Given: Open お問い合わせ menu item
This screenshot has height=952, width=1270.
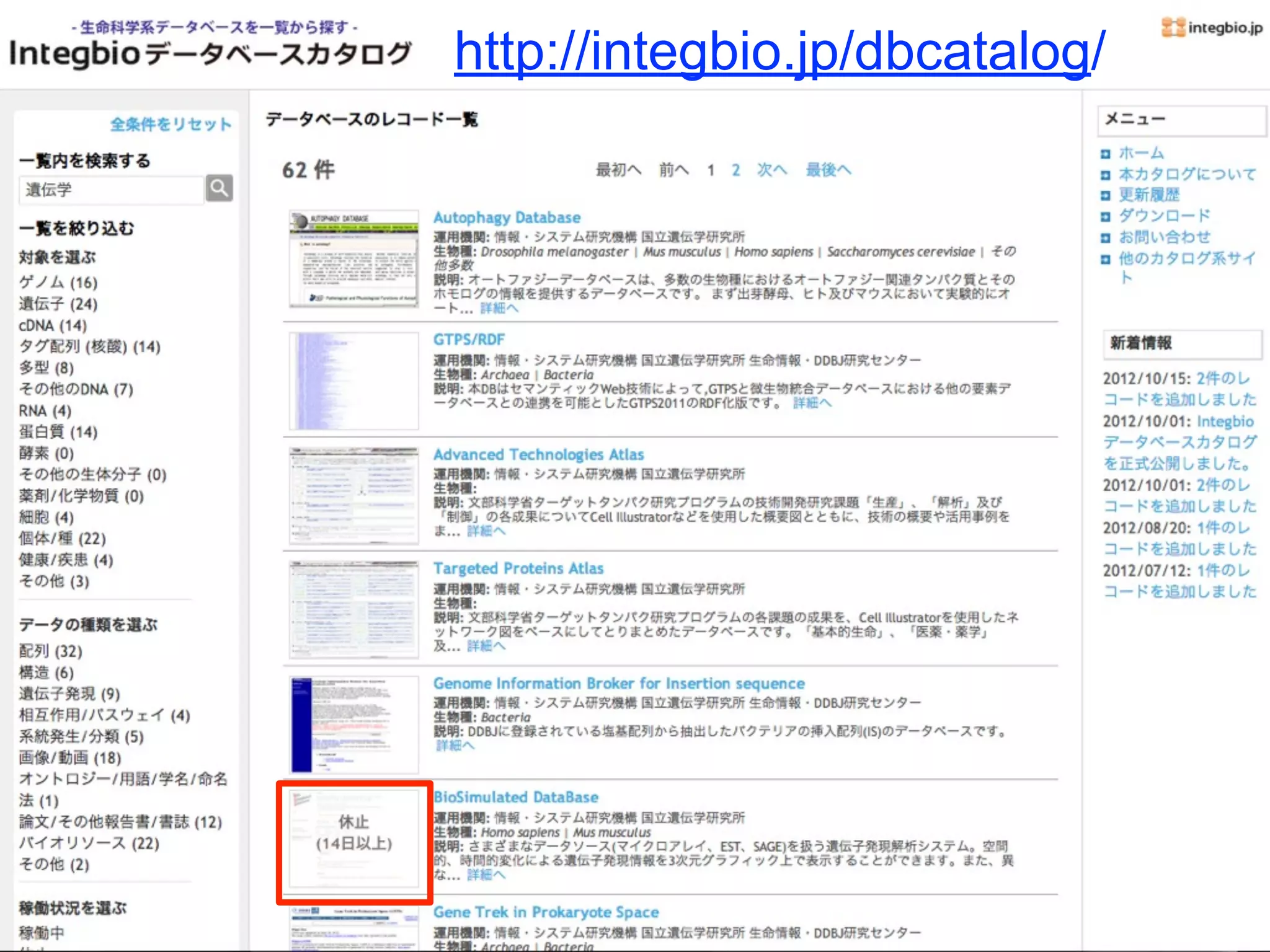Looking at the screenshot, I should click(x=1165, y=237).
